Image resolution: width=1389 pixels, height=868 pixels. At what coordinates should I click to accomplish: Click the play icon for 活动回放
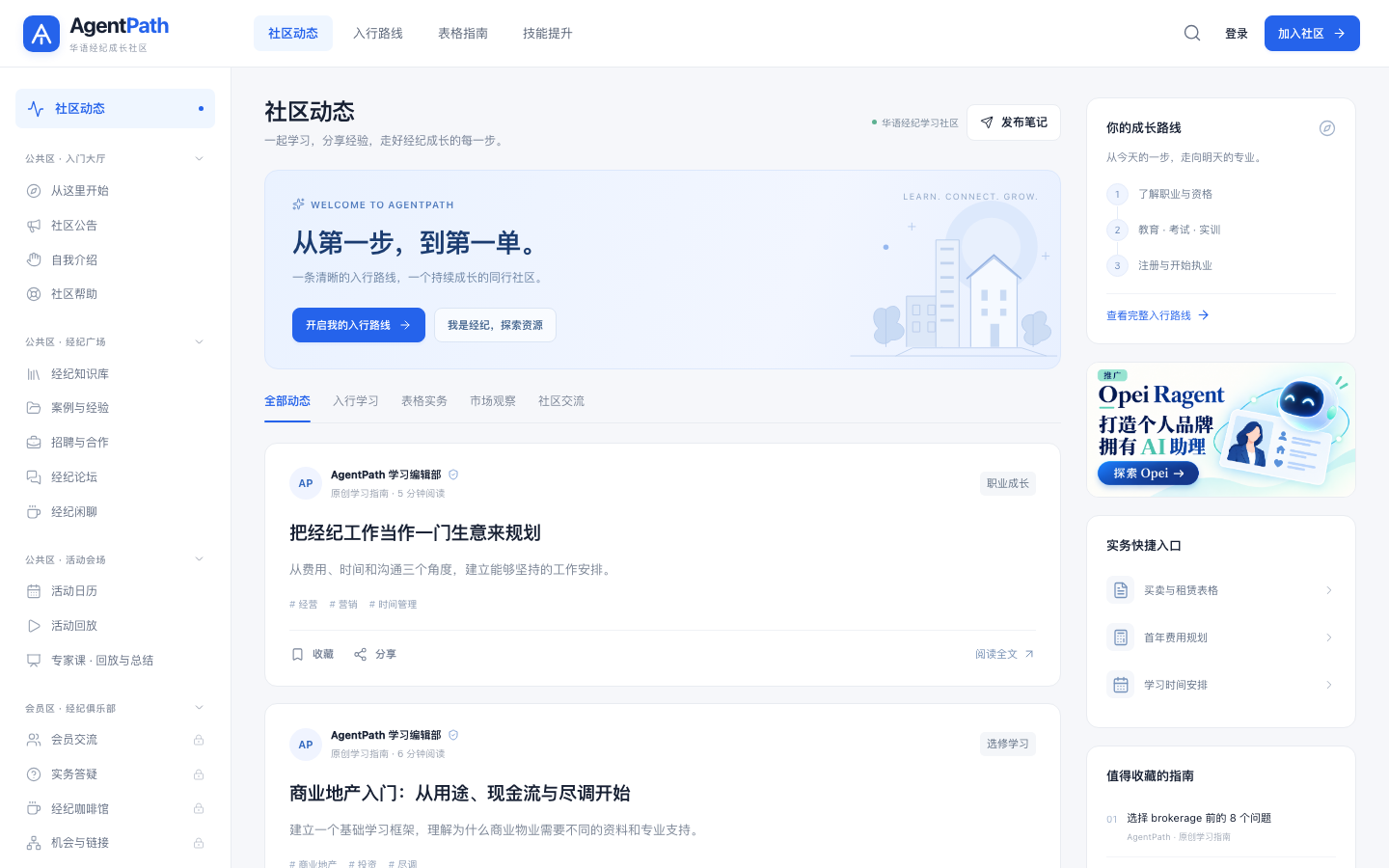[x=34, y=626]
